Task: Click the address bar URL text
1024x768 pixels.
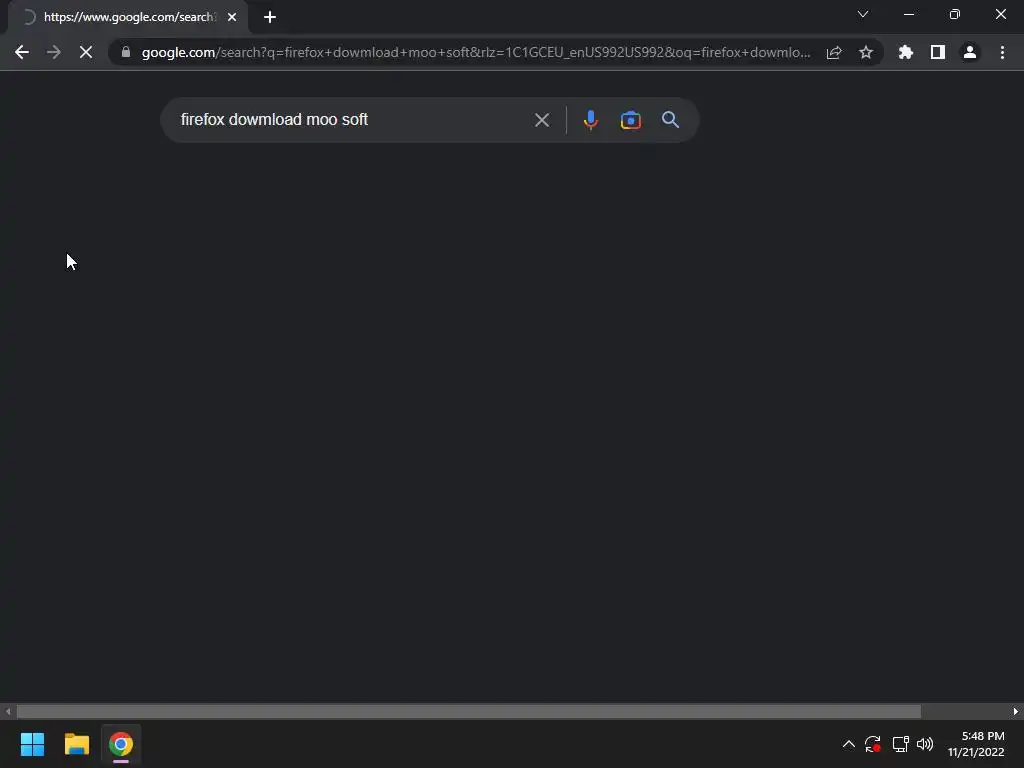Action: [x=476, y=52]
